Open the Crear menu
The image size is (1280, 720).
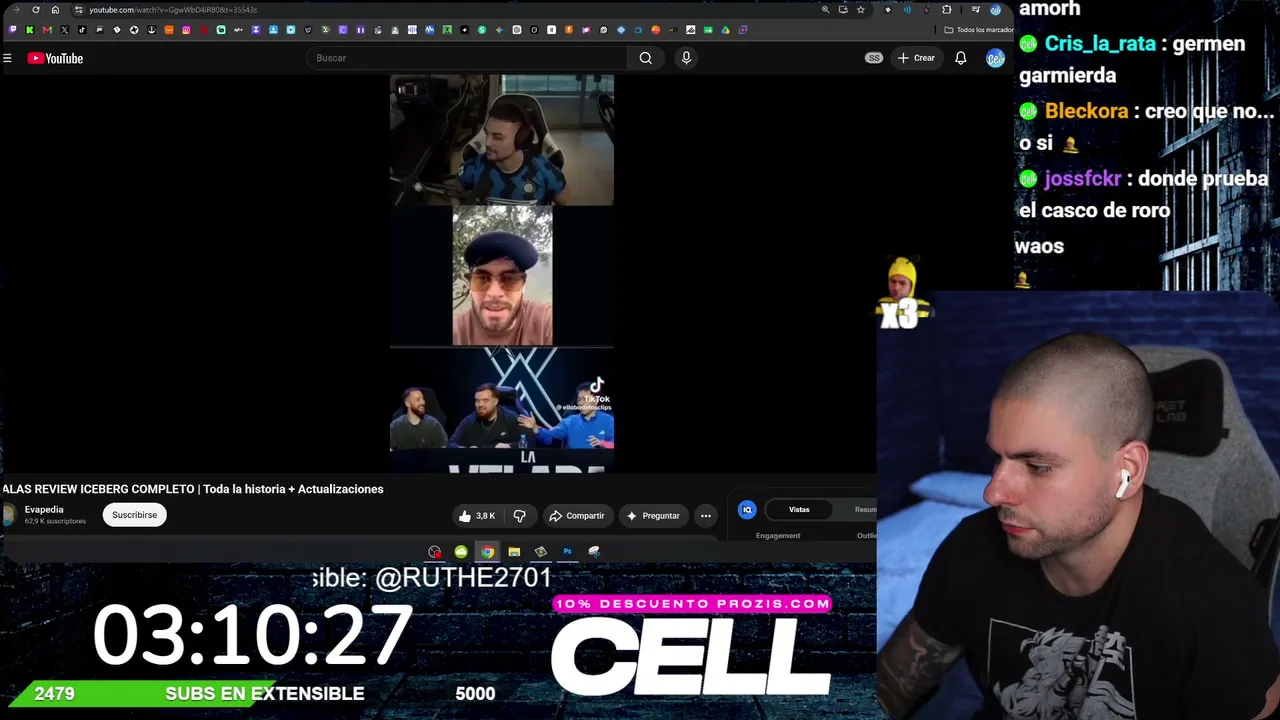point(916,58)
